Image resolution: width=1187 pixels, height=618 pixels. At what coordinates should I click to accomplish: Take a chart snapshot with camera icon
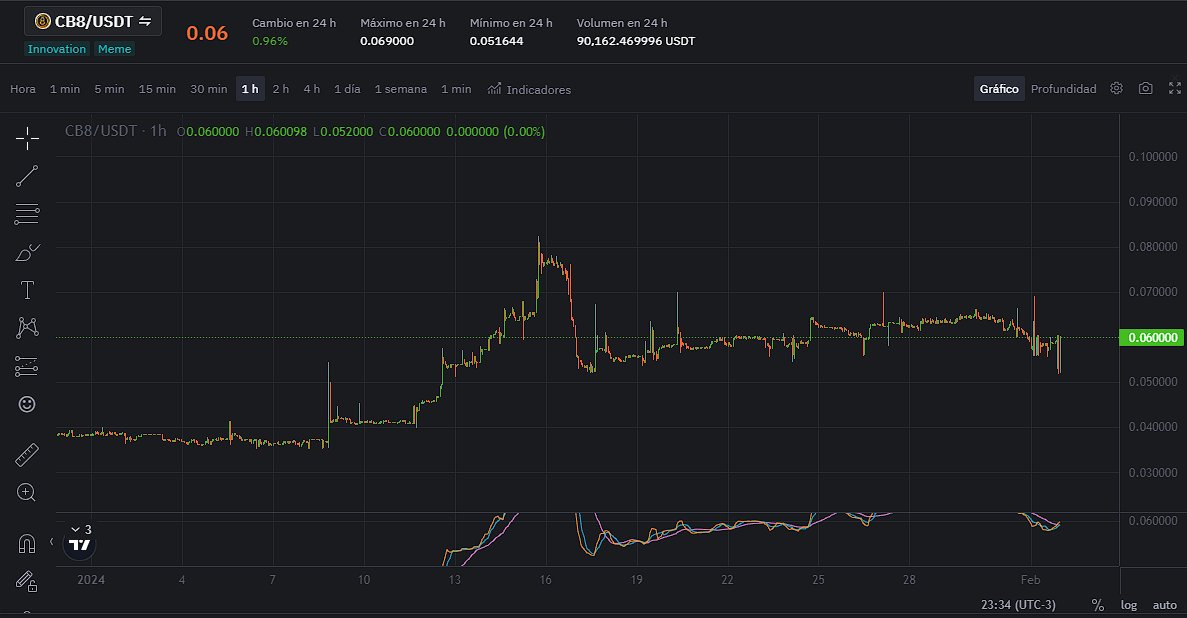tap(1146, 89)
